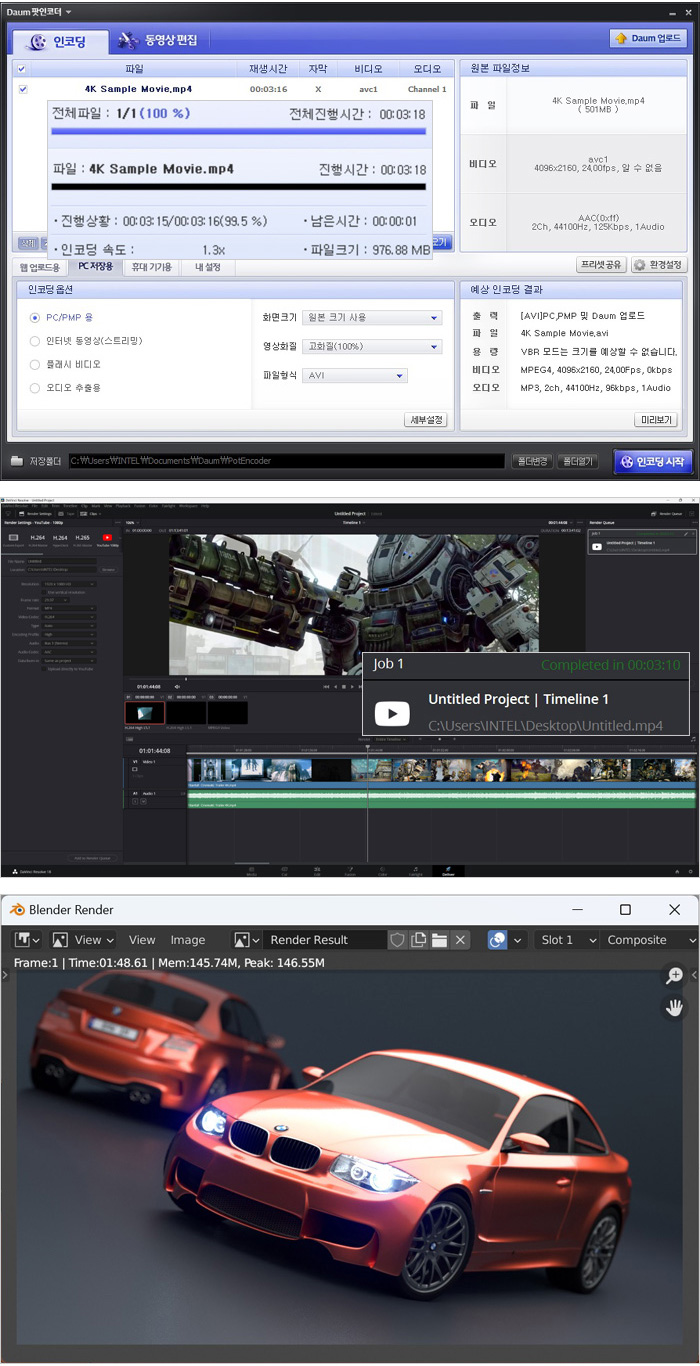The width and height of the screenshot is (700, 1366).
Task: Open the Slot 1 dropdown
Action: coord(565,940)
